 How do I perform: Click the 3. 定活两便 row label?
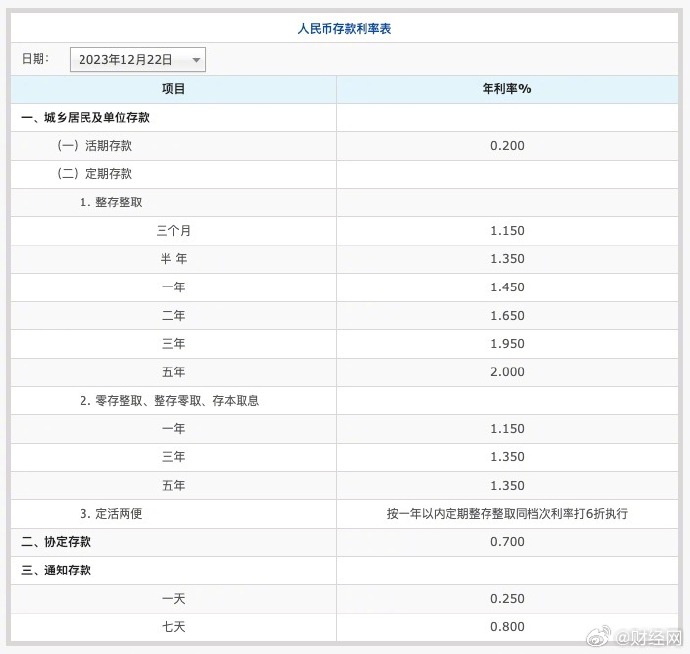pos(111,514)
